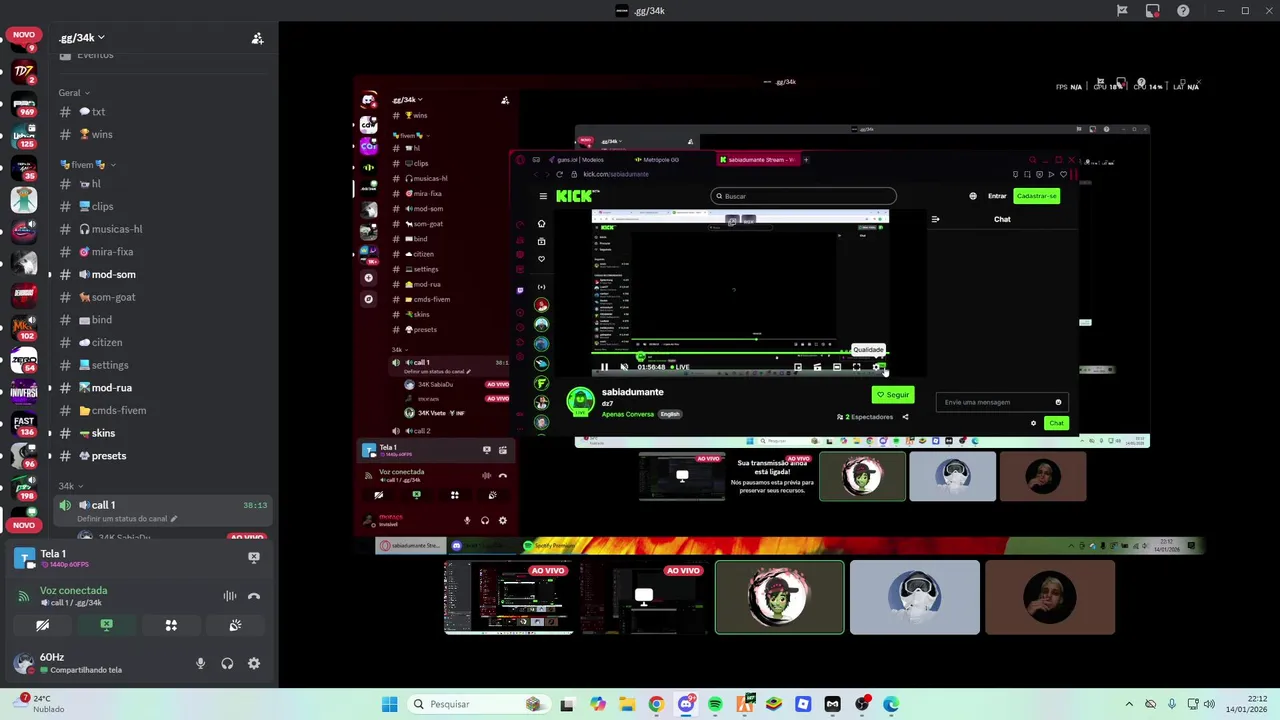1280x720 pixels.
Task: Open the server icon with badge 125
Action: tap(24, 136)
